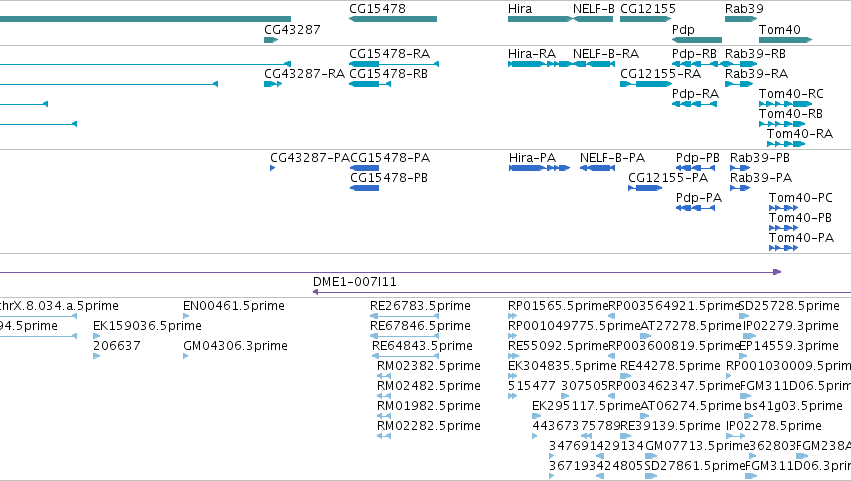Click the Pdp-PA protein feature

pyautogui.click(x=695, y=208)
